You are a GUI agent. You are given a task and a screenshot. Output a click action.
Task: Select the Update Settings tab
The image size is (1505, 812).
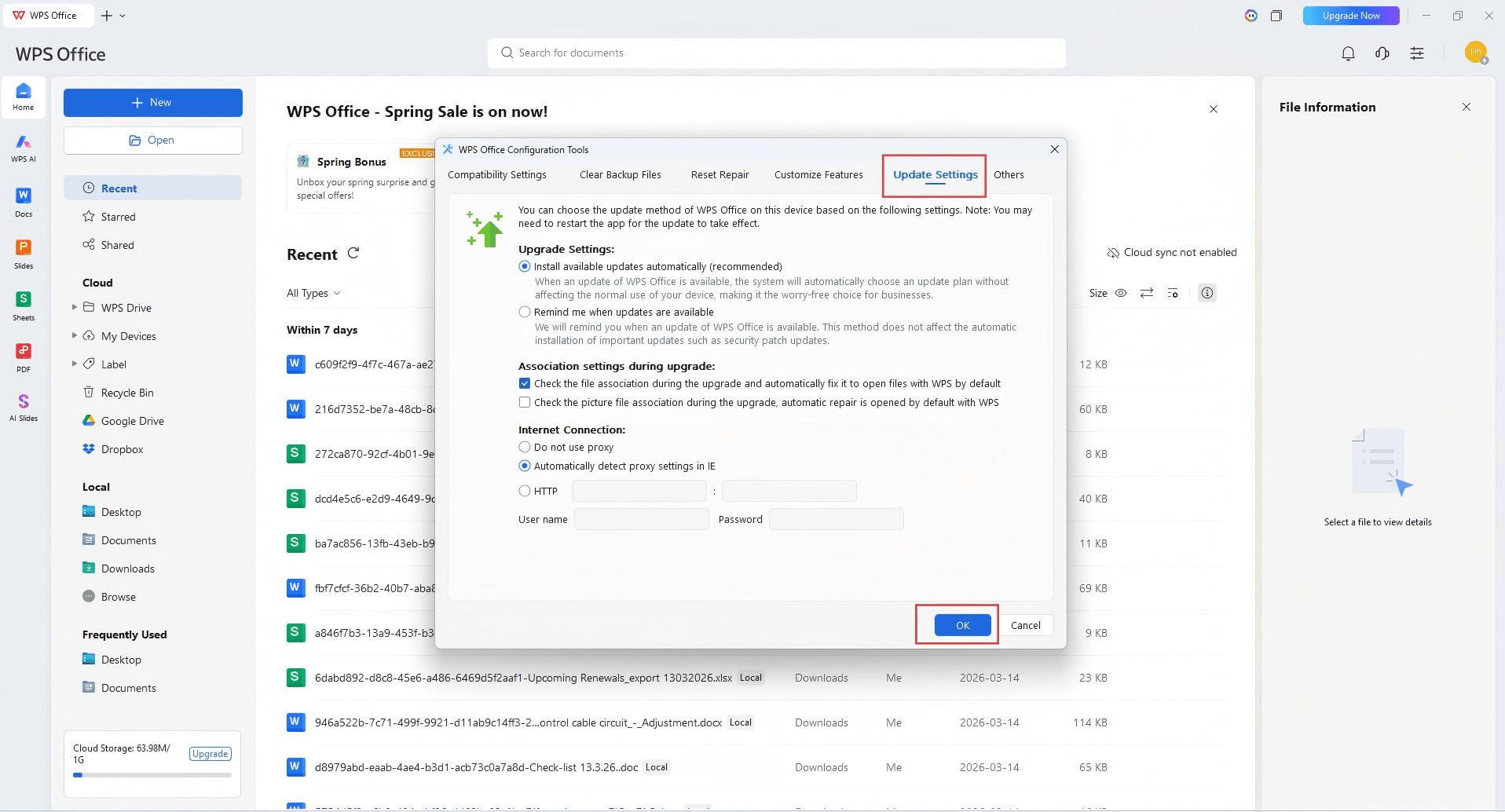(x=935, y=174)
